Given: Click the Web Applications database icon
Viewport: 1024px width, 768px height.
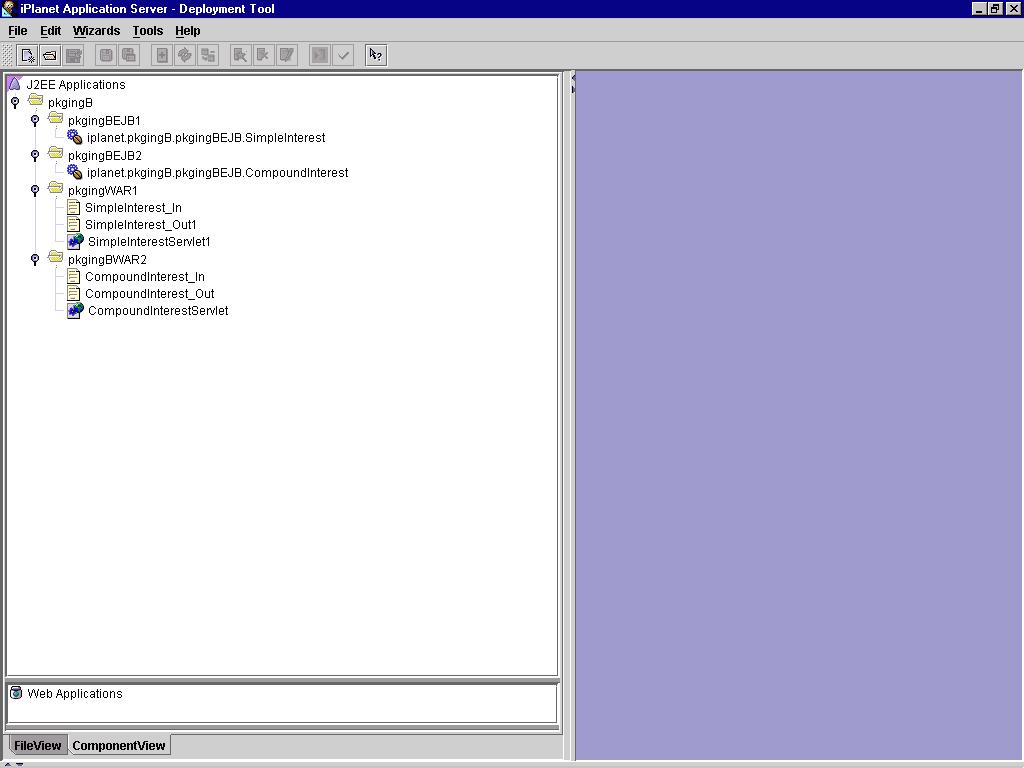Looking at the screenshot, I should click(x=16, y=693).
